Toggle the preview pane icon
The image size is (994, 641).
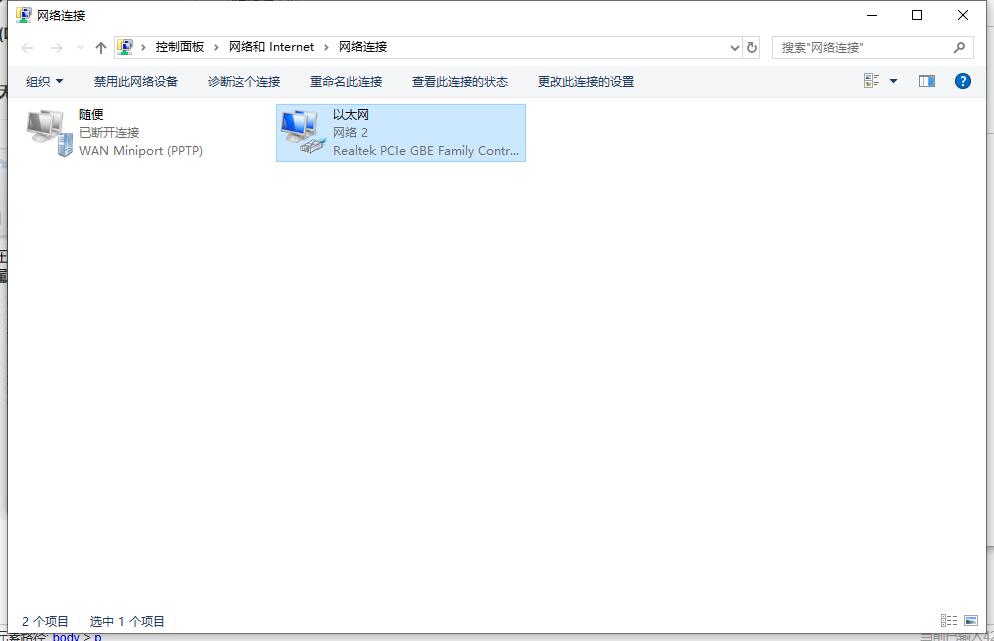coord(927,81)
